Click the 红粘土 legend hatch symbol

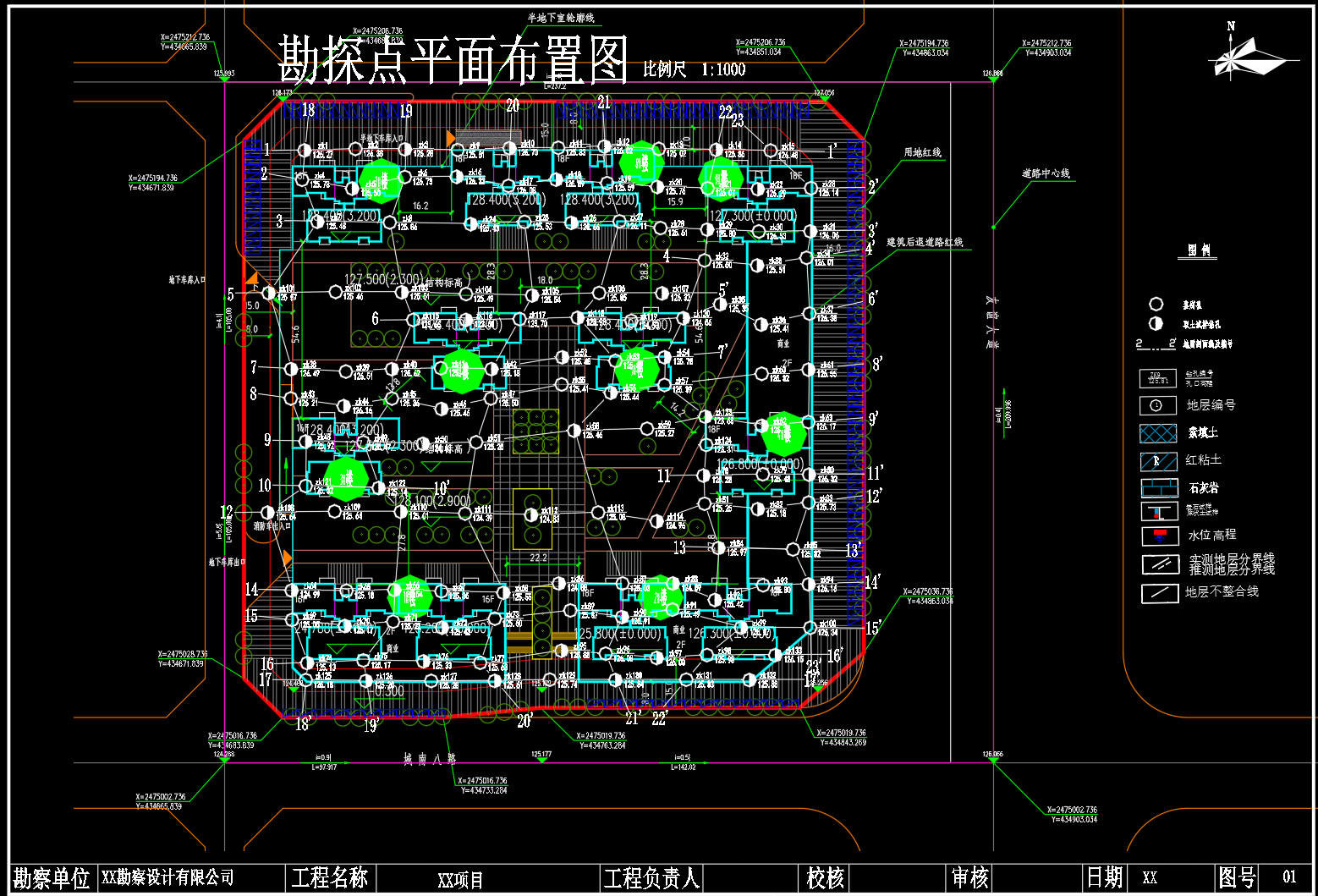coord(1158,461)
